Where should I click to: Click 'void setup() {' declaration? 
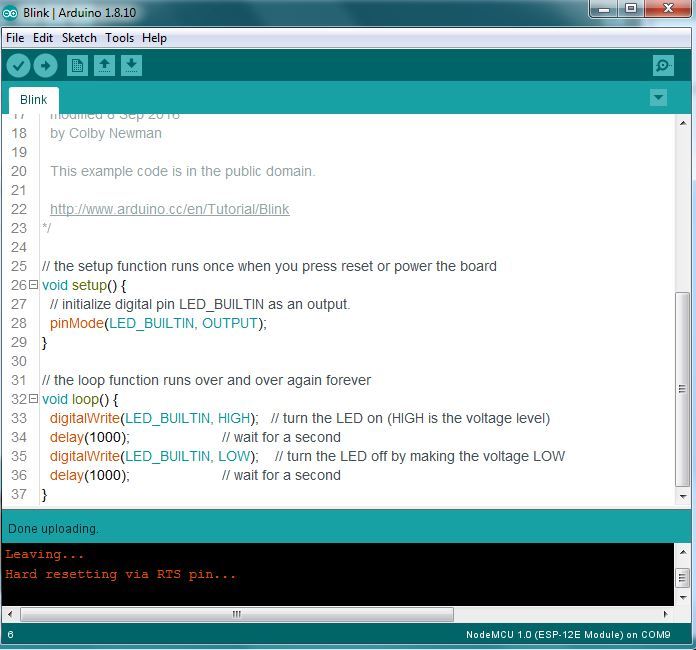point(84,285)
